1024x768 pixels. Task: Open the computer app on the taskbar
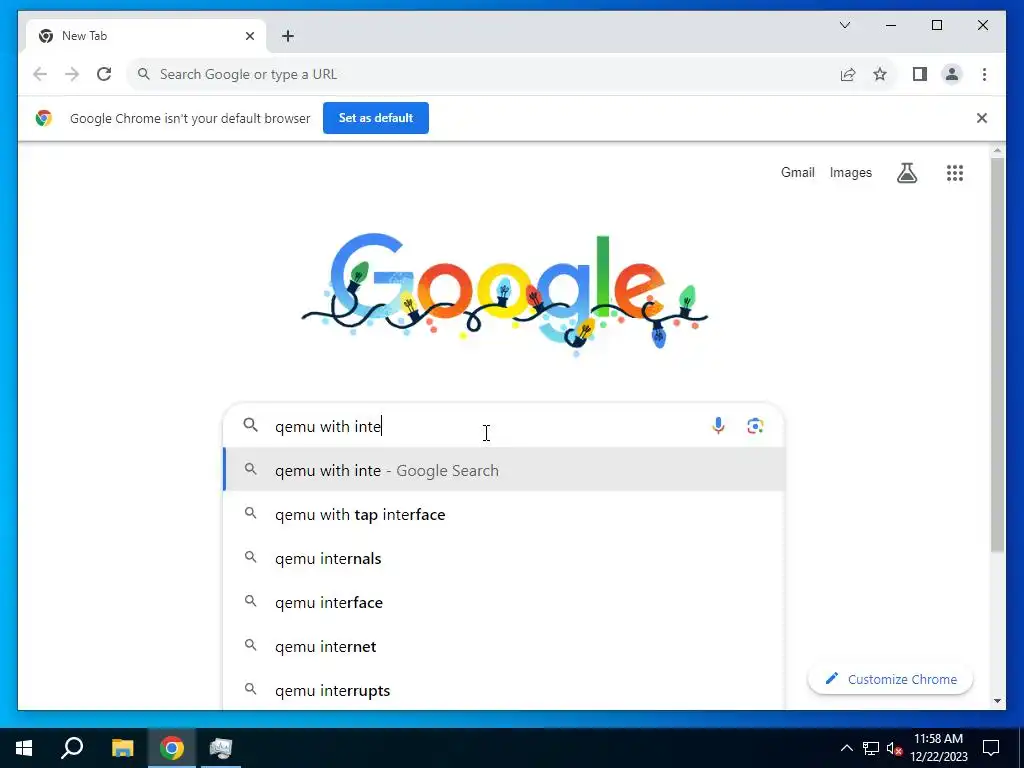[221, 748]
